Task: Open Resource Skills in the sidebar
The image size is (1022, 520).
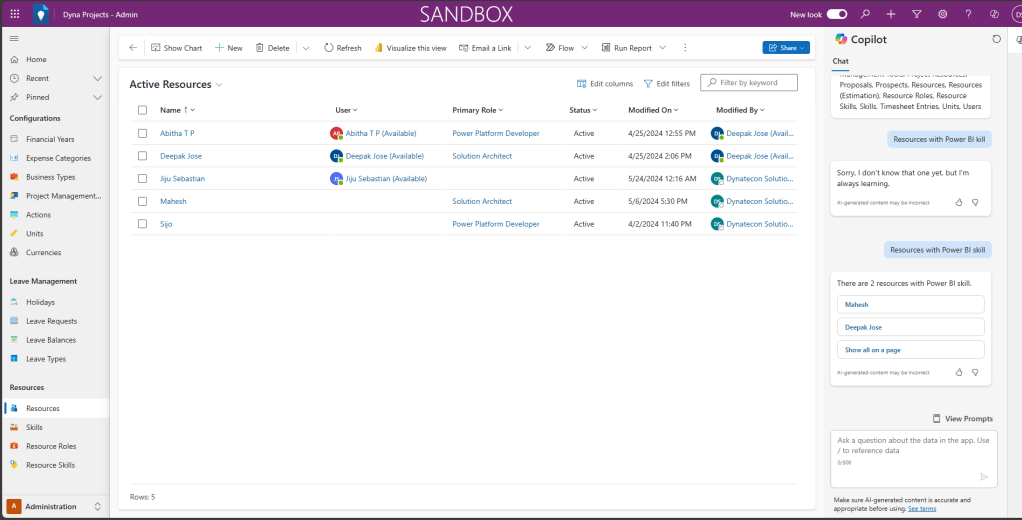Action: tap(50, 465)
